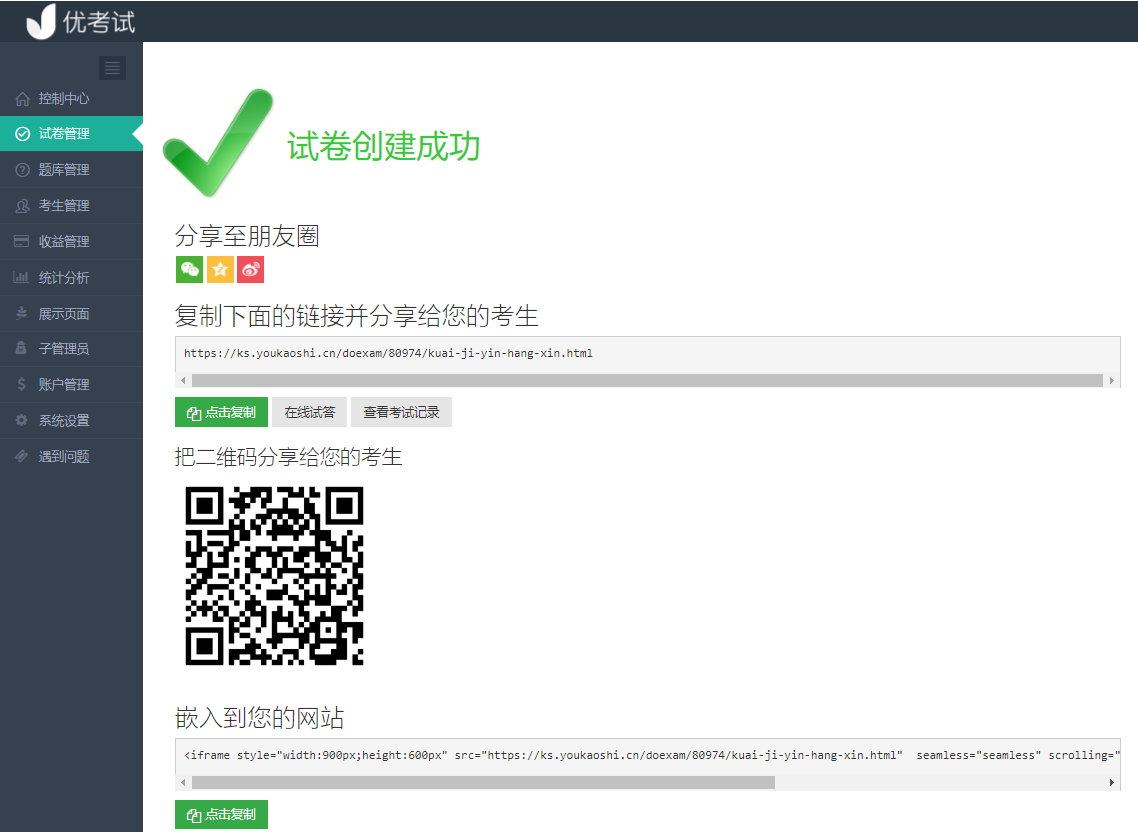Image resolution: width=1138 pixels, height=832 pixels.
Task: Open 考生管理 menu item
Action: tap(71, 206)
